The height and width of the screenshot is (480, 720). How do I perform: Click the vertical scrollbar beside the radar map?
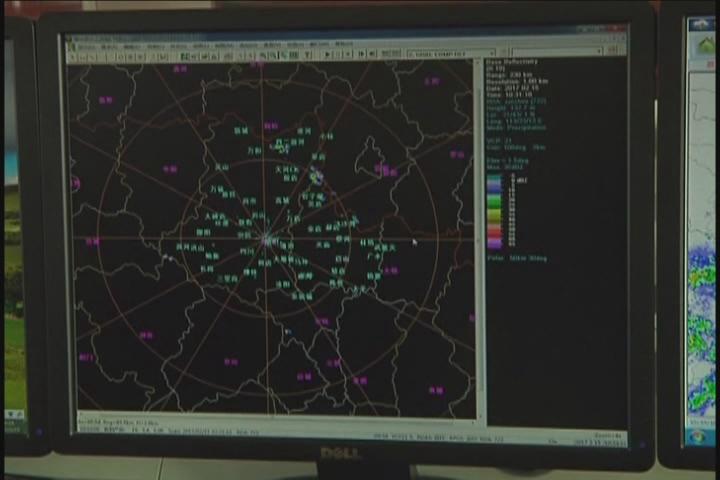[x=479, y=240]
